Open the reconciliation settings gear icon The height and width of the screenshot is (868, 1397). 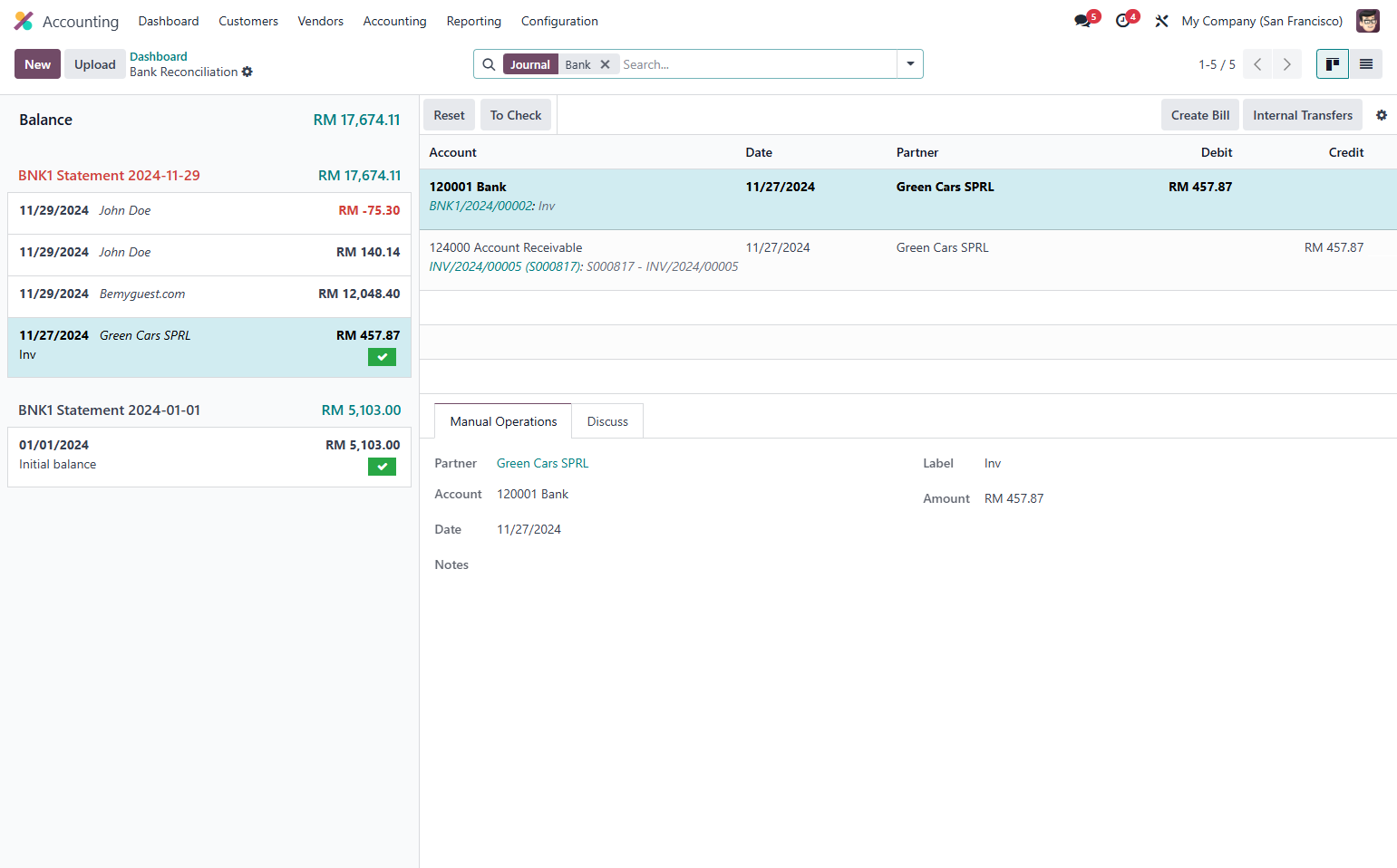pyautogui.click(x=1382, y=115)
